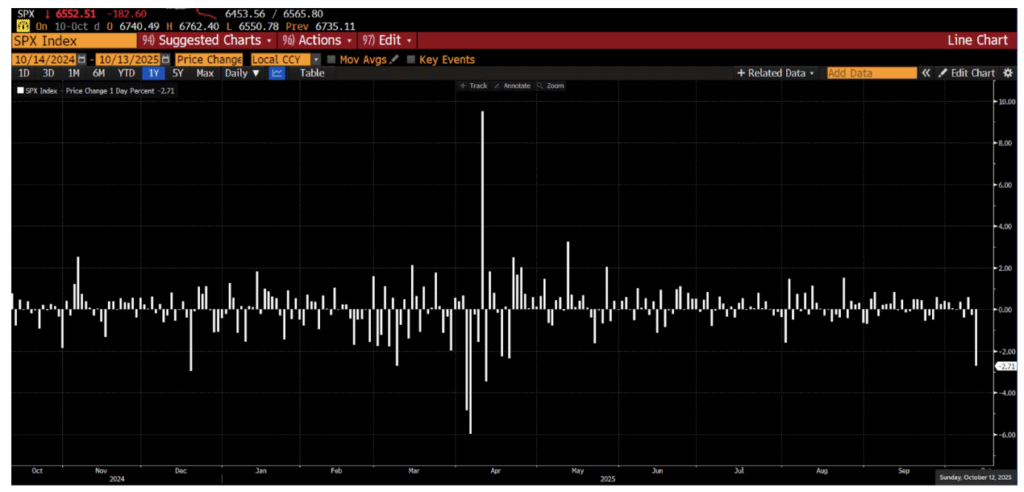Click into the Add Data field

tap(871, 73)
